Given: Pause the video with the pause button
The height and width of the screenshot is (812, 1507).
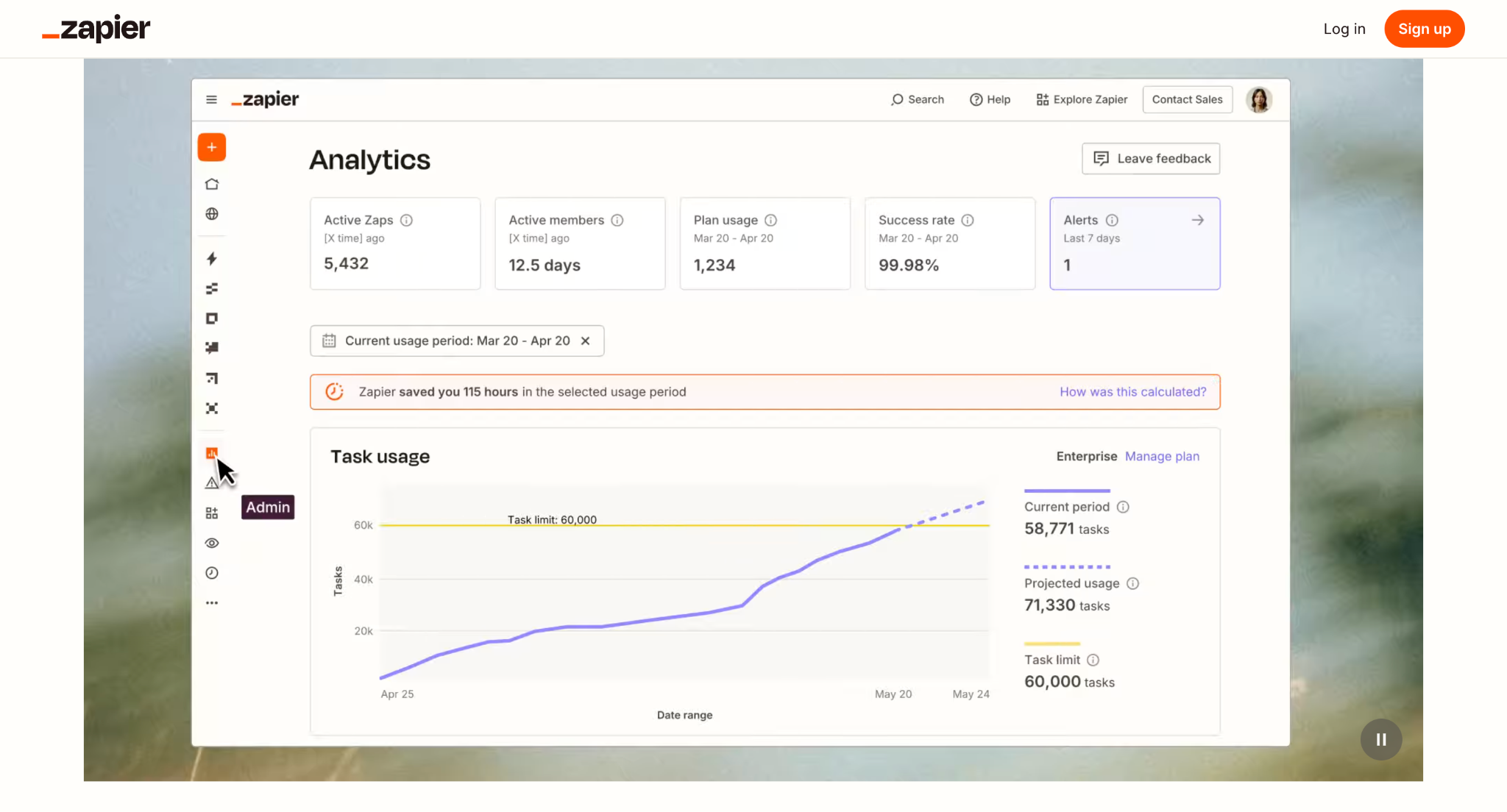Looking at the screenshot, I should point(1381,739).
